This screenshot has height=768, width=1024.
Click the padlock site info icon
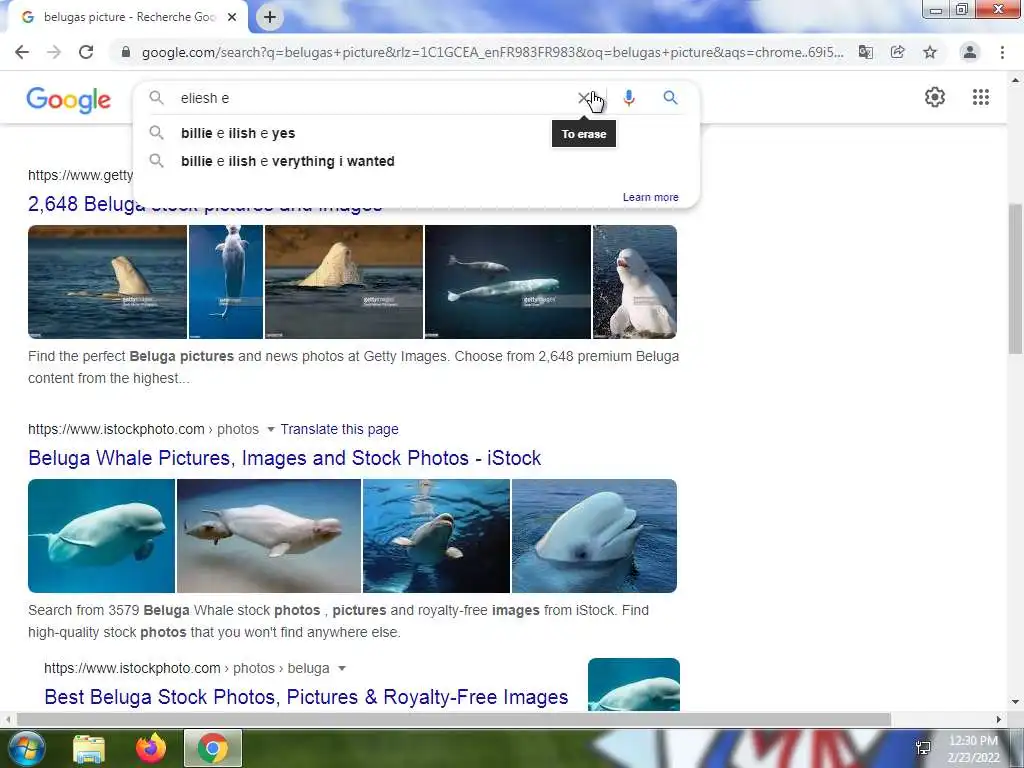click(126, 52)
